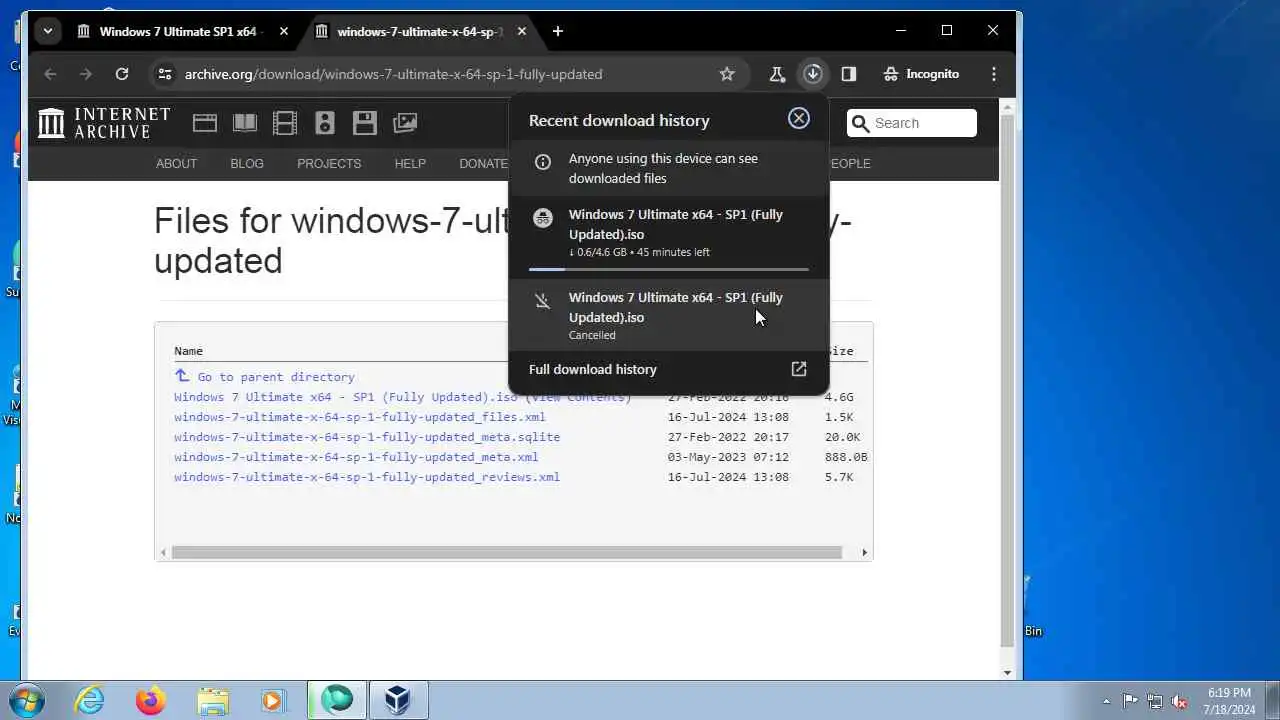The width and height of the screenshot is (1280, 720).
Task: Click the Incognito indicator
Action: [x=922, y=74]
